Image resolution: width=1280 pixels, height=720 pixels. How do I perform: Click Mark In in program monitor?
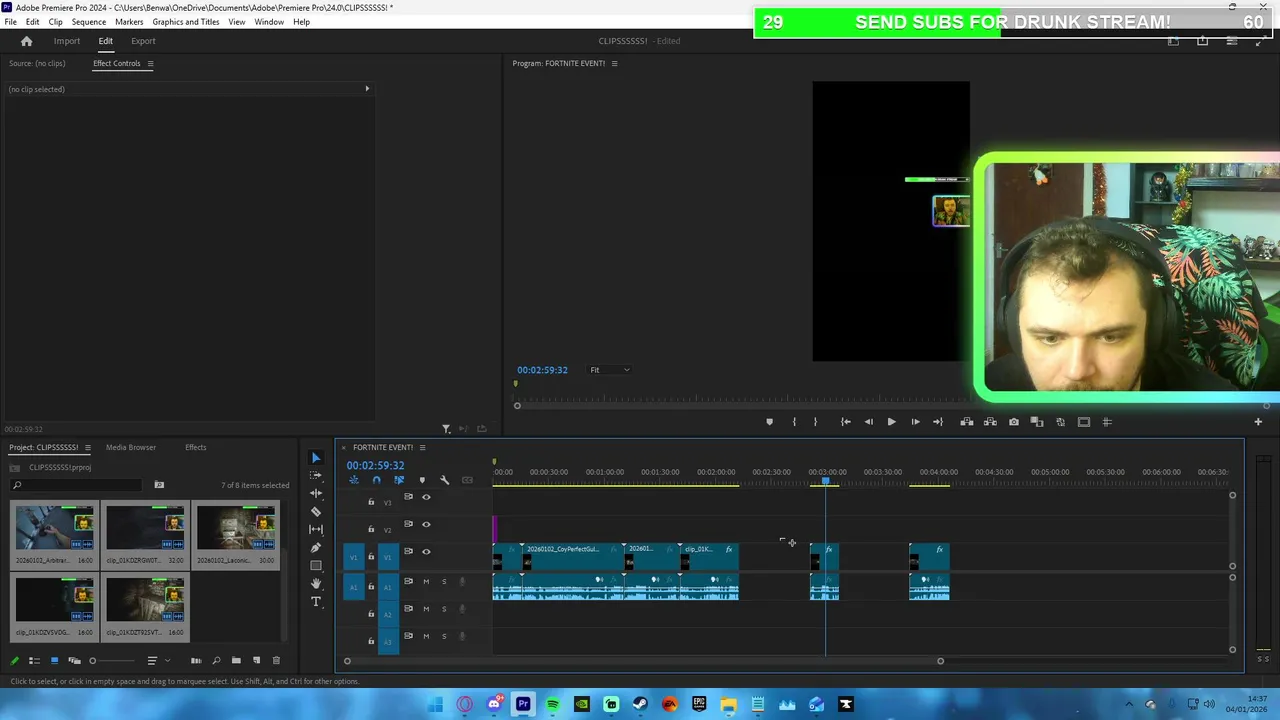click(794, 422)
